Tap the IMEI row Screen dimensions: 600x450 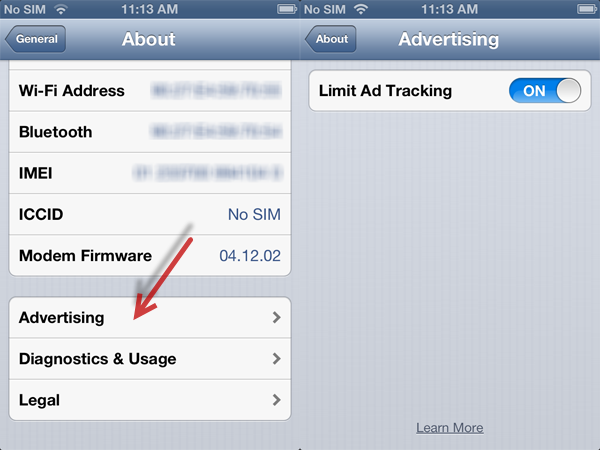[x=150, y=173]
